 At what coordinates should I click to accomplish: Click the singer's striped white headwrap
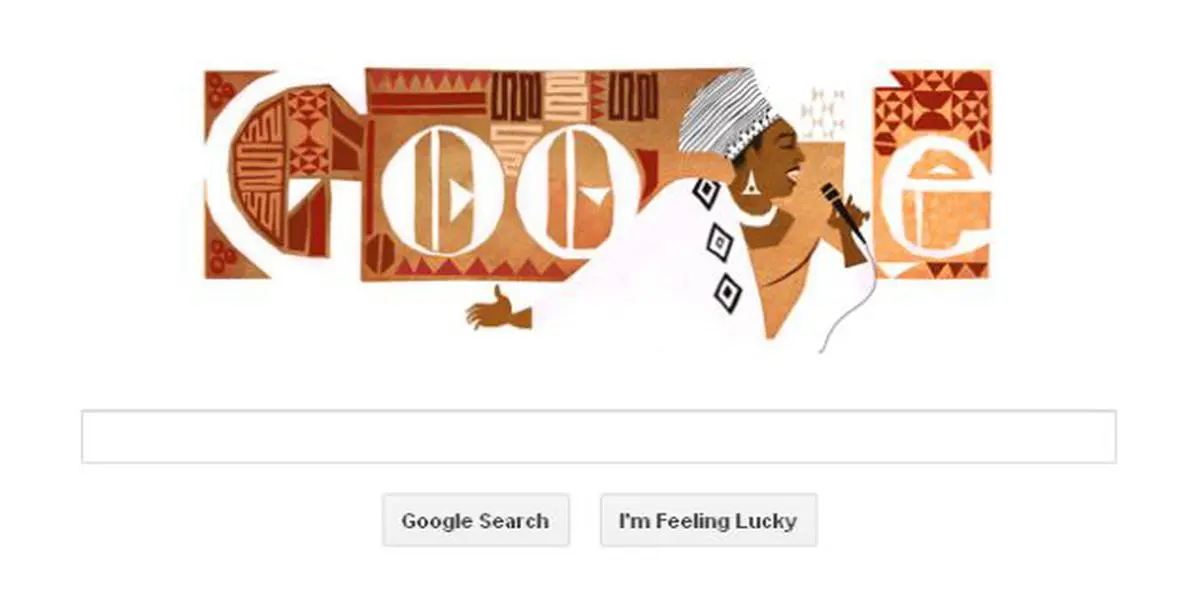[726, 112]
